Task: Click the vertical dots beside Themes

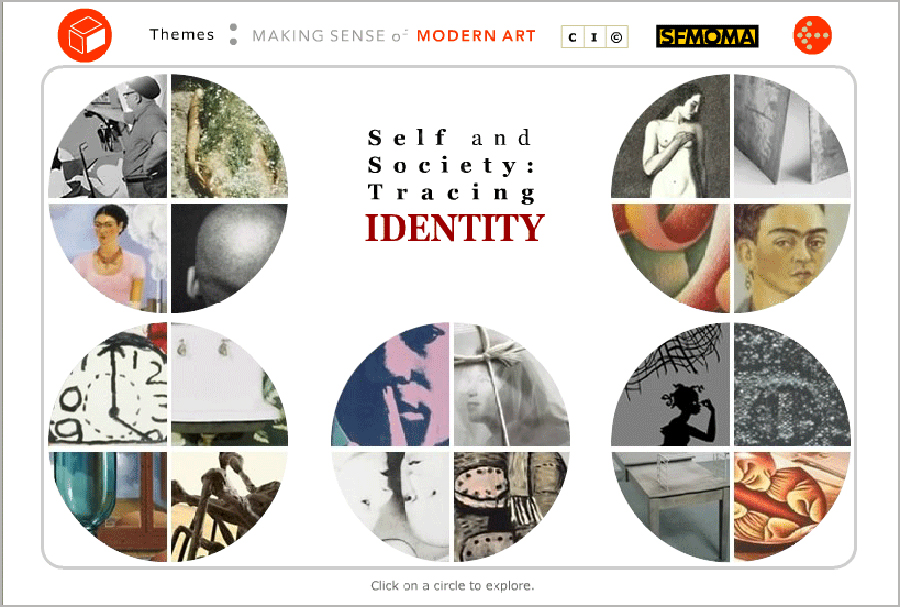Action: click(x=233, y=34)
